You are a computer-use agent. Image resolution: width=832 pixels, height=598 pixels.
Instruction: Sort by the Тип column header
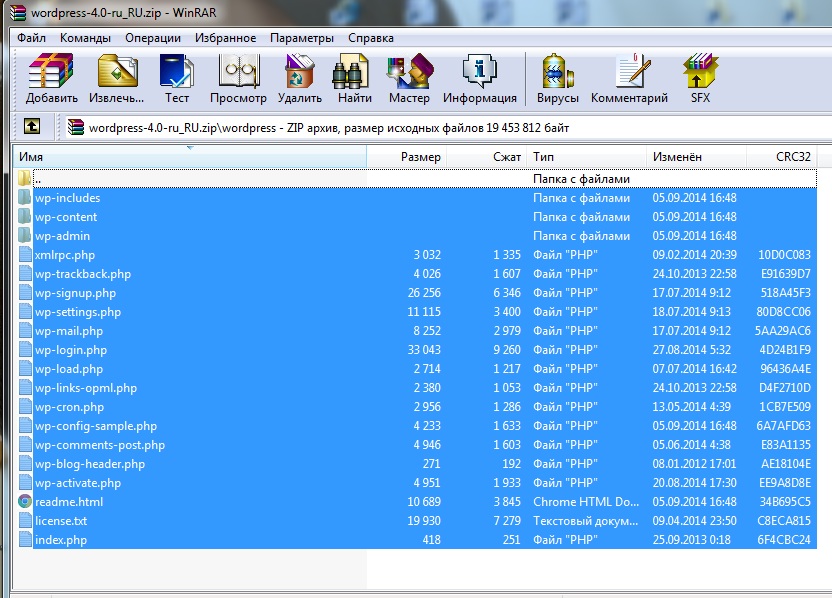[x=586, y=157]
